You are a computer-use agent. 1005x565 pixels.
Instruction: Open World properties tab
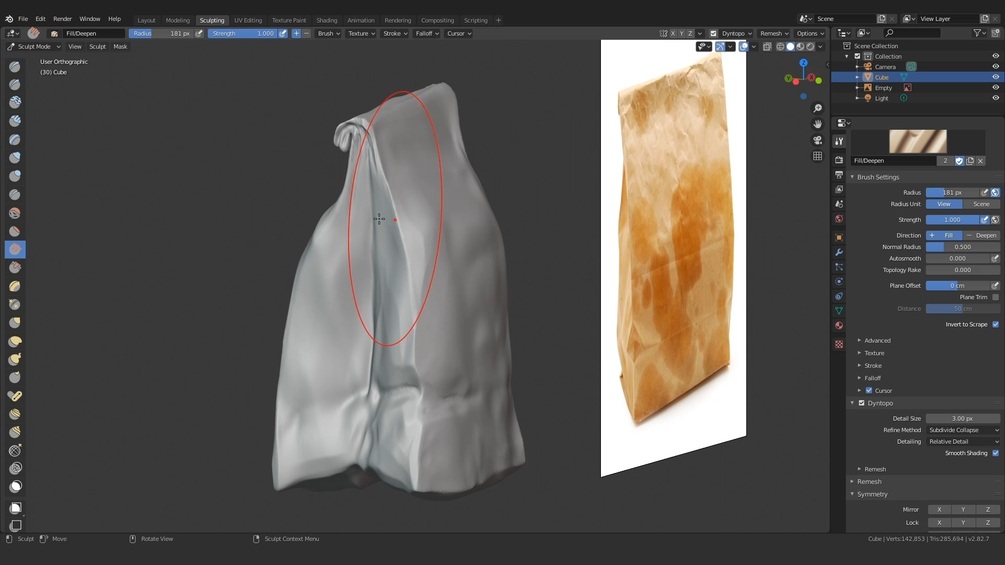coord(839,218)
